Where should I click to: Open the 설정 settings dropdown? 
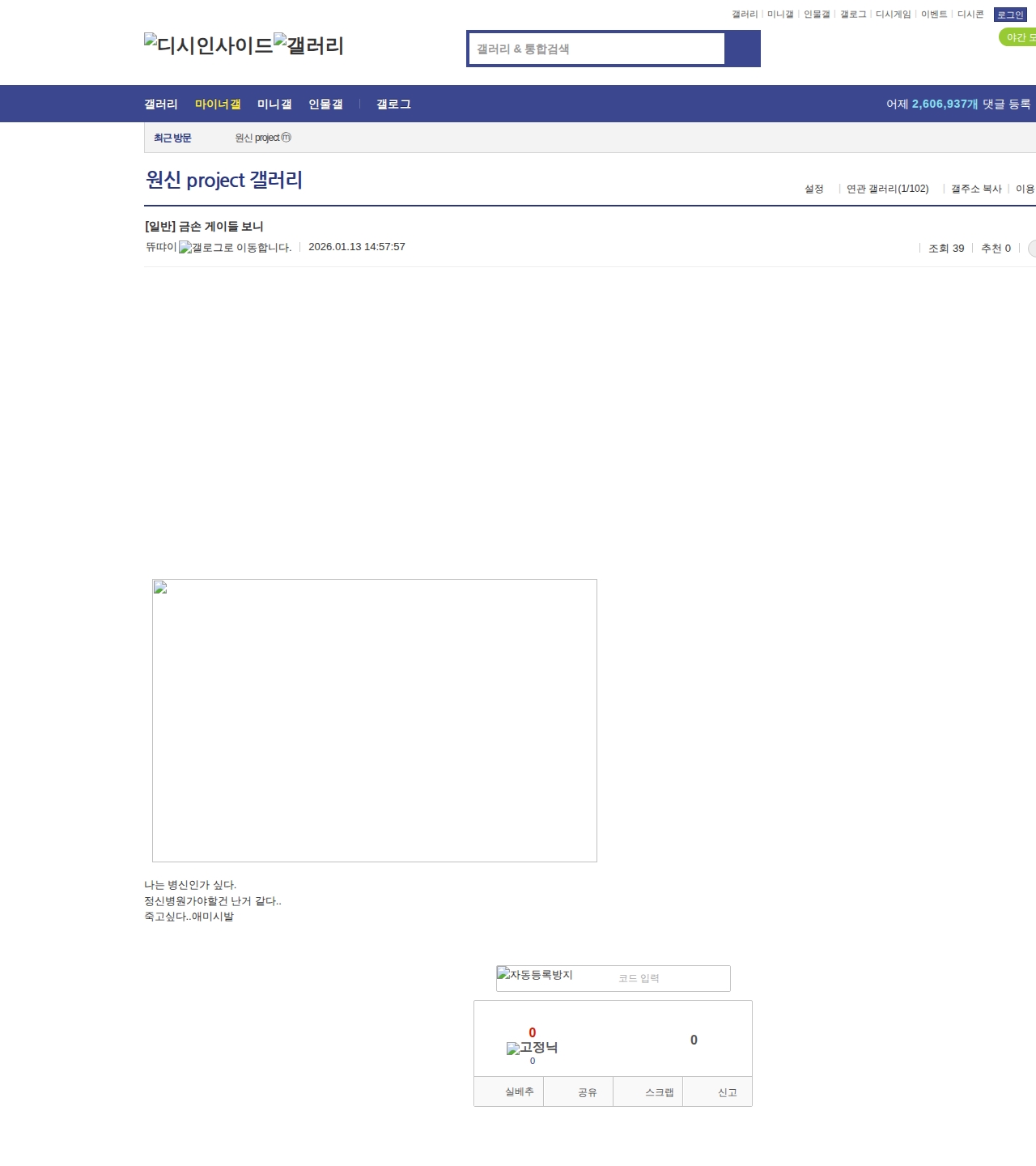[x=813, y=189]
